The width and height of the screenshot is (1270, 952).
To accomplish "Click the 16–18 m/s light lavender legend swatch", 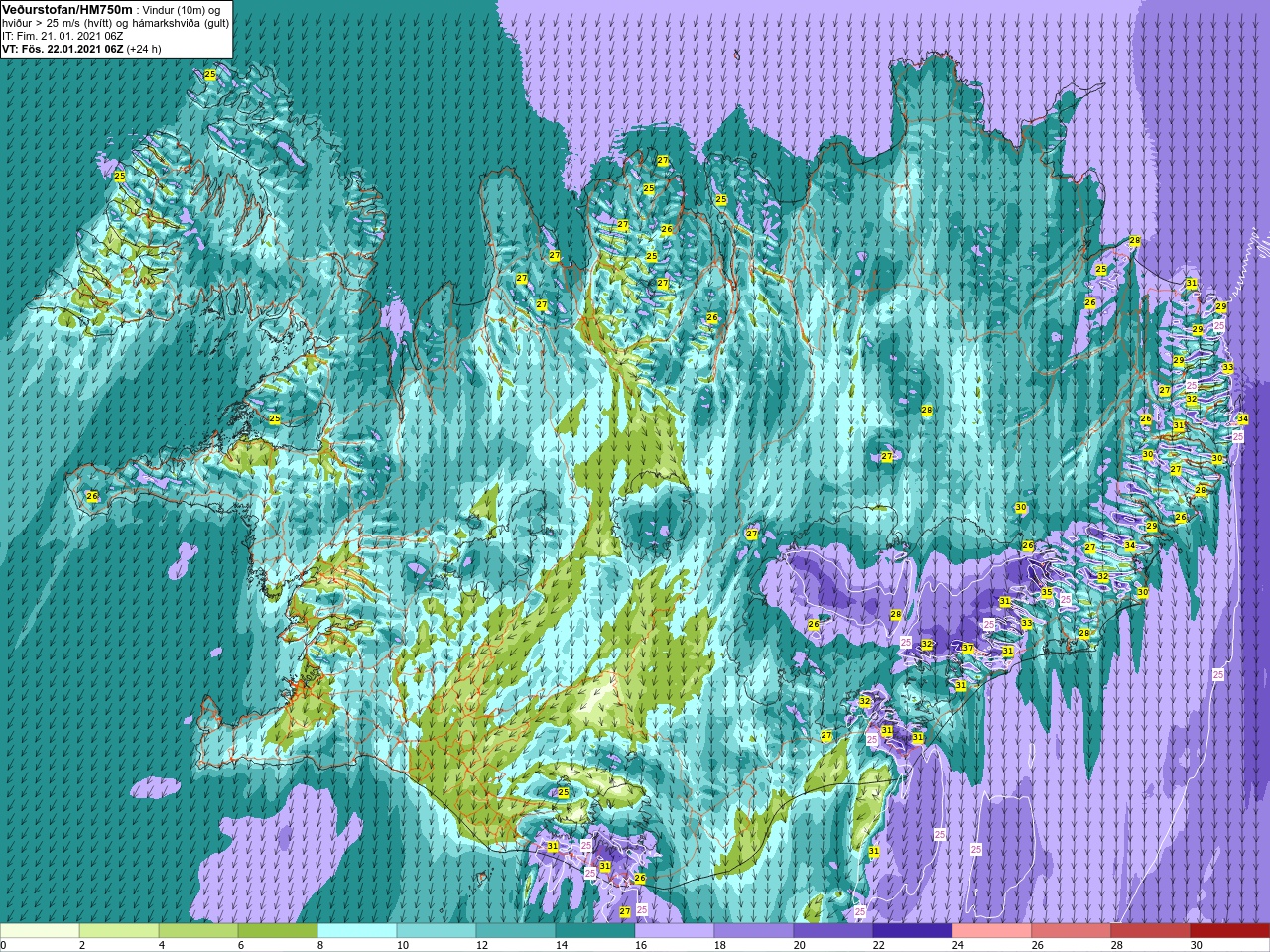I will pos(675,931).
